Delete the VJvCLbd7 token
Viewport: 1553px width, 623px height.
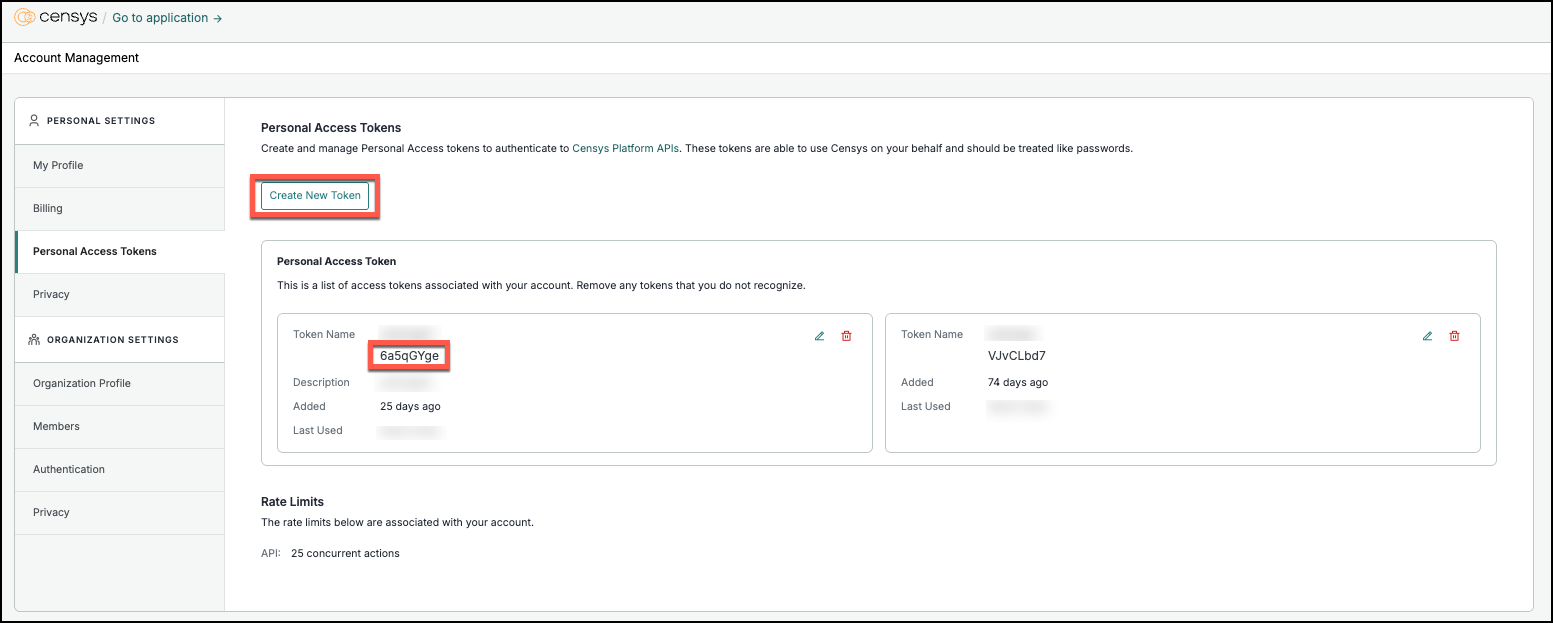click(1455, 336)
